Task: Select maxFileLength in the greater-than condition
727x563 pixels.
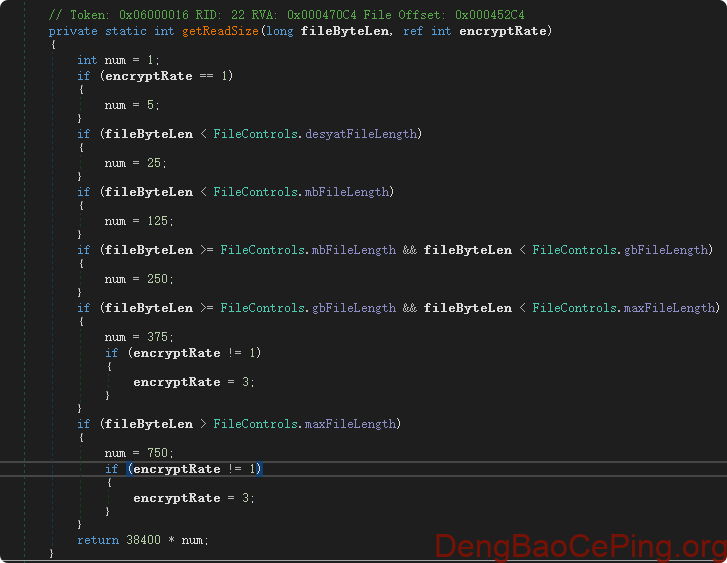Action: click(x=352, y=424)
